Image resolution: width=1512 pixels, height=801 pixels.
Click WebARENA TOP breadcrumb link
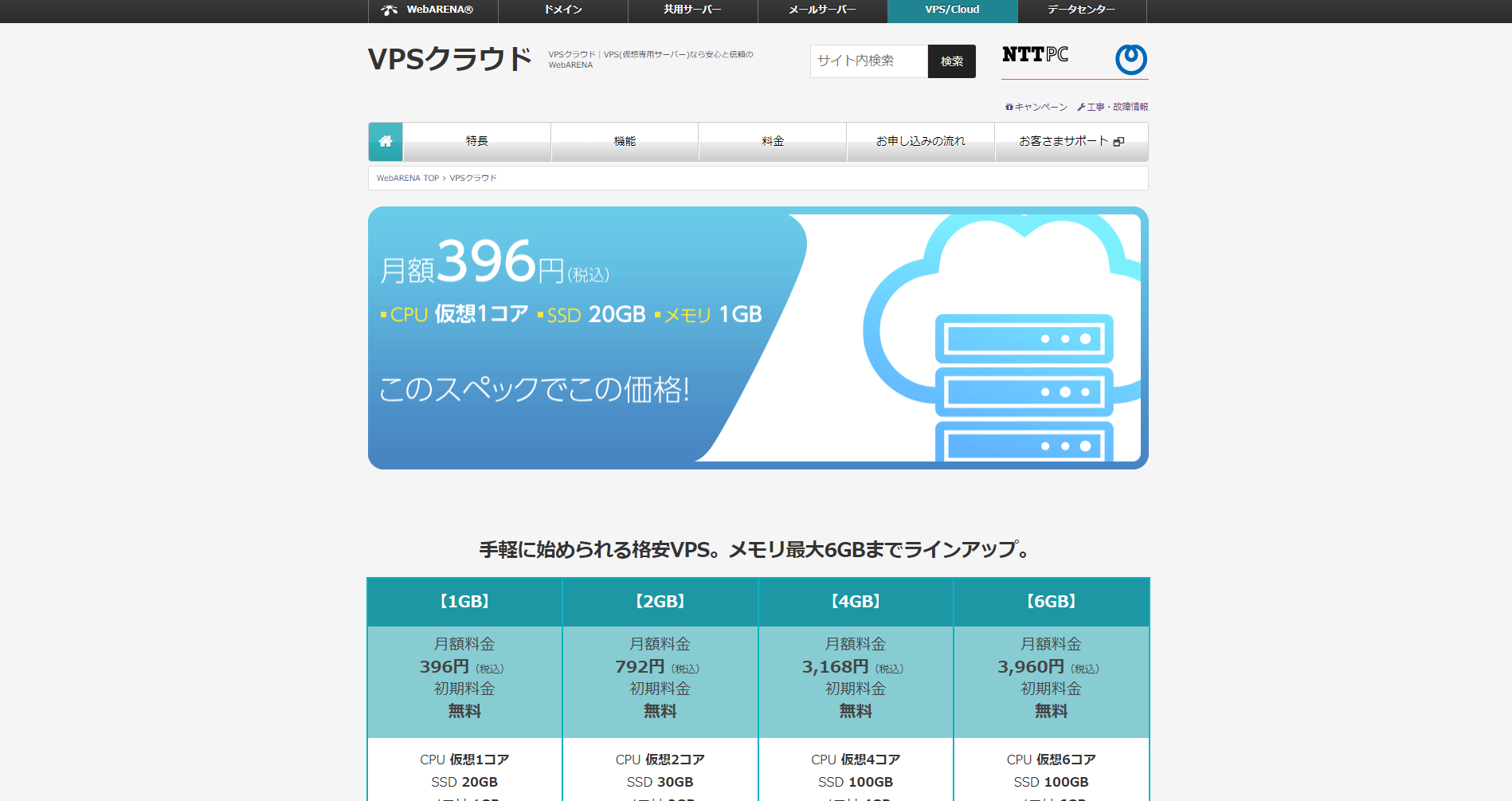(408, 179)
